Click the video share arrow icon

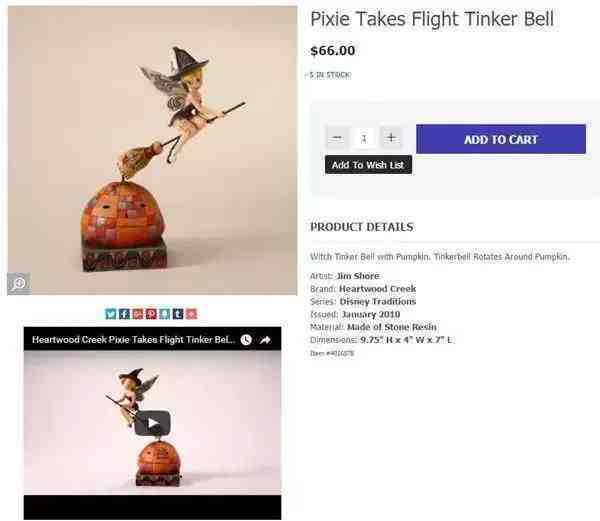click(x=265, y=340)
